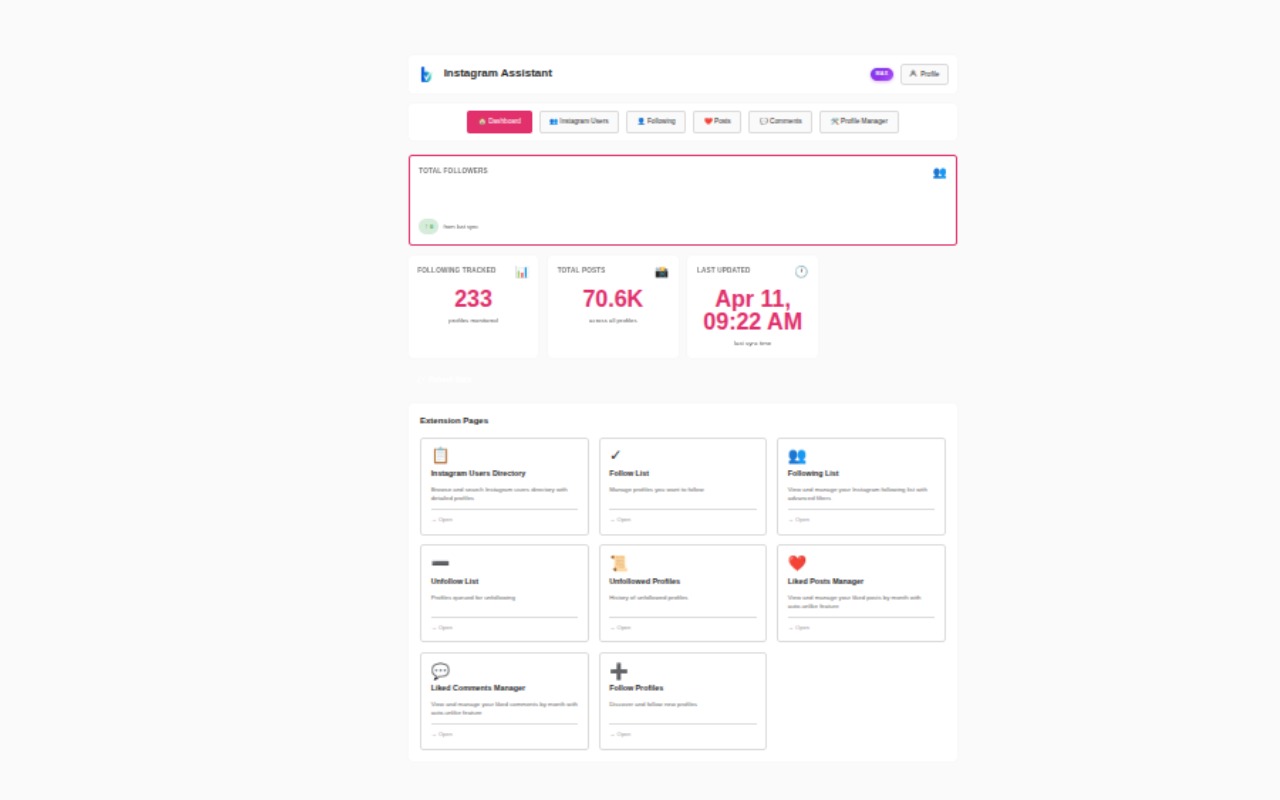Click the people icon for Following List
Screen dimensions: 1280x800
(797, 455)
